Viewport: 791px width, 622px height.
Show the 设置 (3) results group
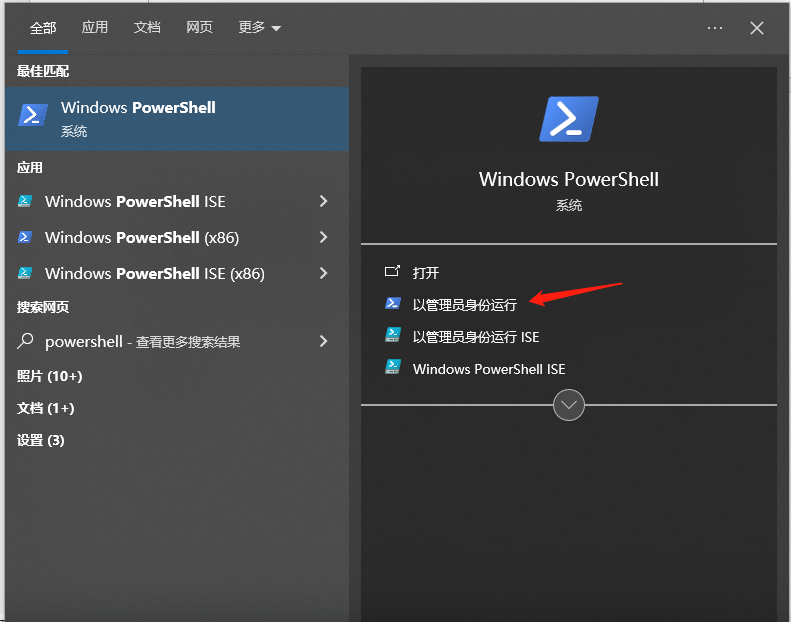(x=40, y=440)
